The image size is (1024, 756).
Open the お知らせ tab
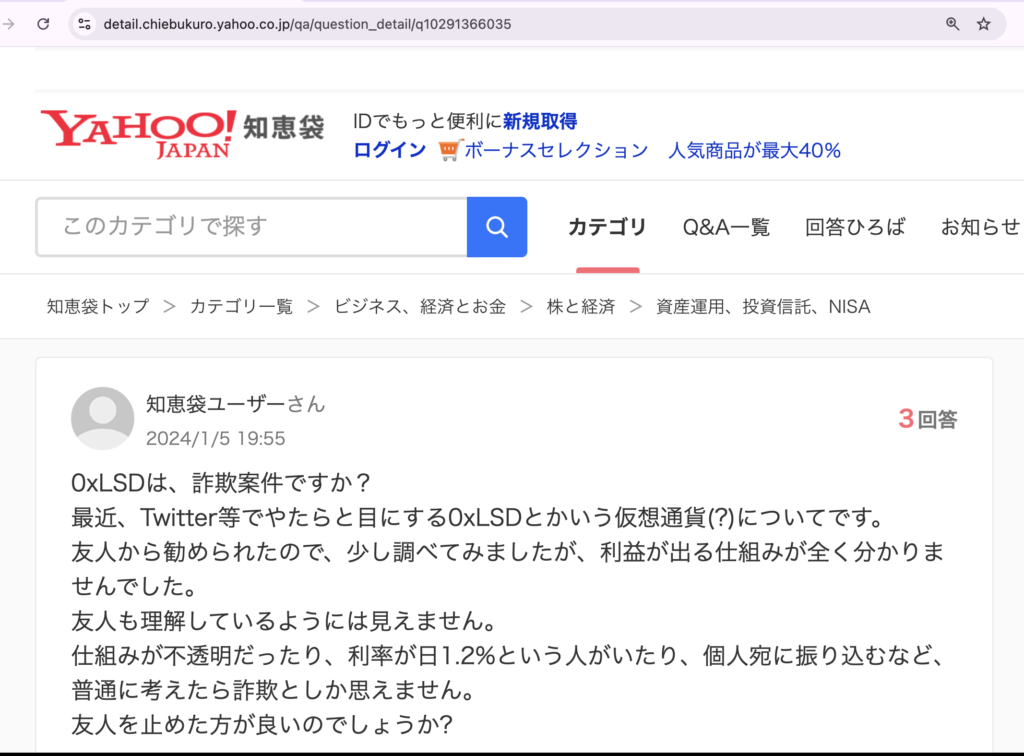point(980,227)
